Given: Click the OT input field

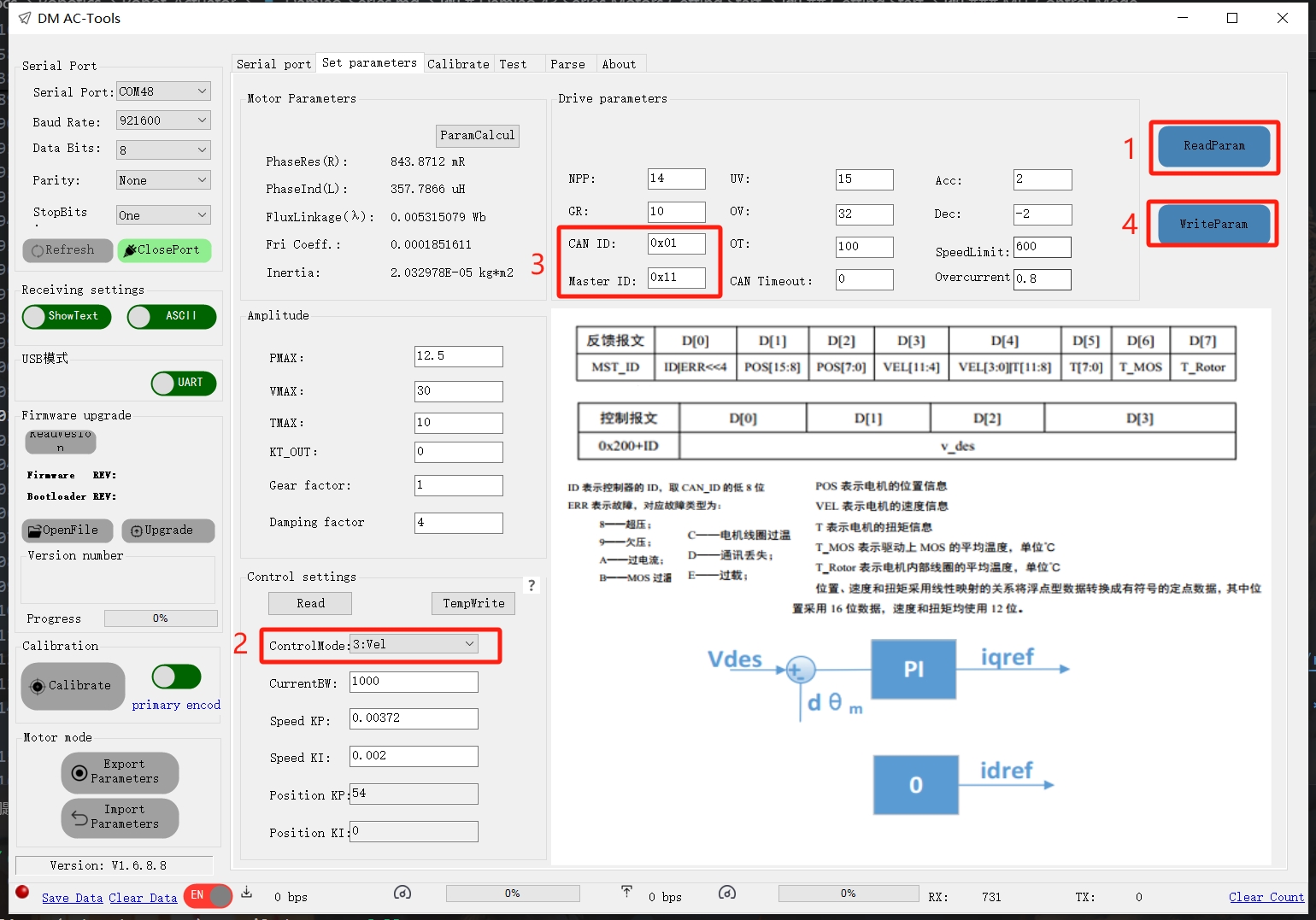Looking at the screenshot, I should pos(865,247).
